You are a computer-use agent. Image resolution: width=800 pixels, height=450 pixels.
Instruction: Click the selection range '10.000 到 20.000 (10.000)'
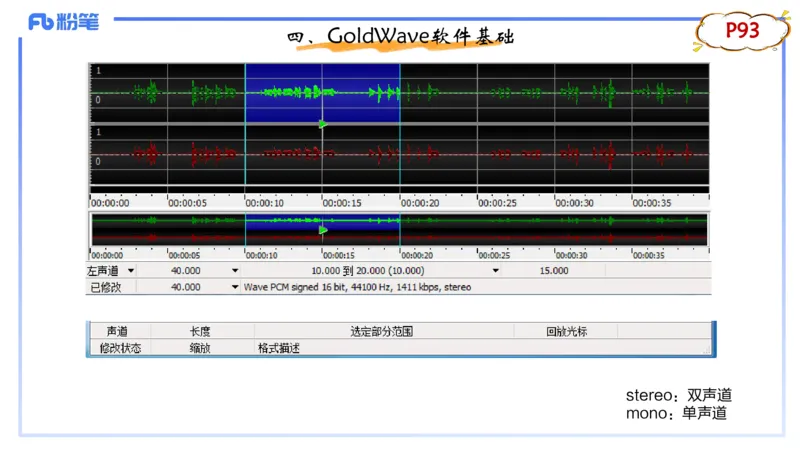(368, 270)
